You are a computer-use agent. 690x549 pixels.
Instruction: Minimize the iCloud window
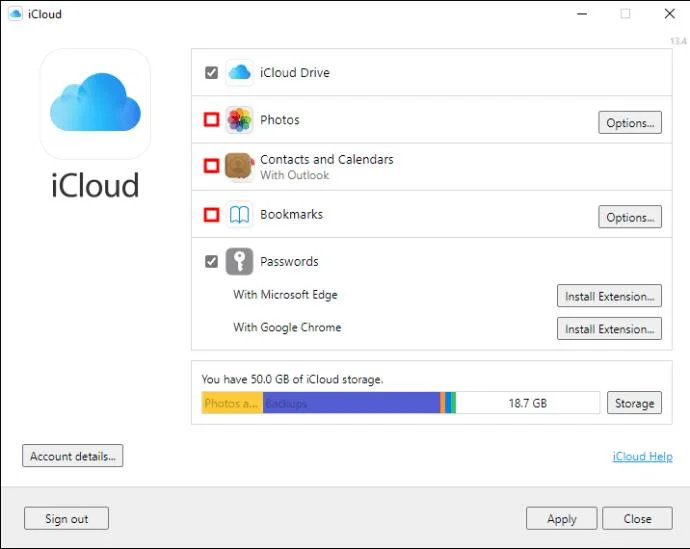point(582,14)
